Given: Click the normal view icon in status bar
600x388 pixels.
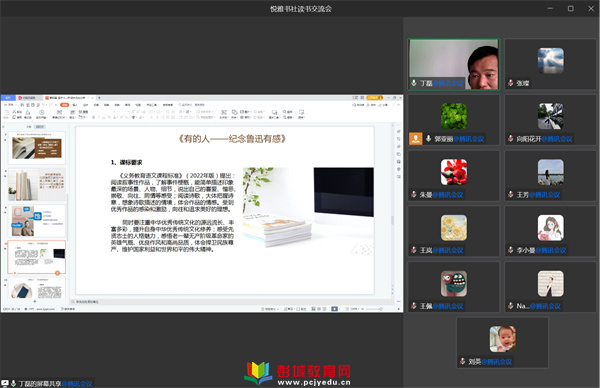Looking at the screenshot, I should point(313,309).
